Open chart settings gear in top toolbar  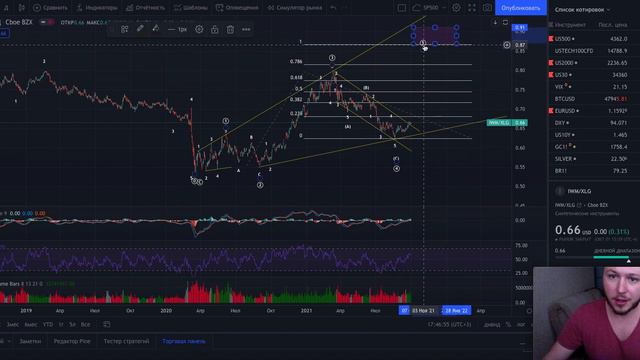coord(456,8)
